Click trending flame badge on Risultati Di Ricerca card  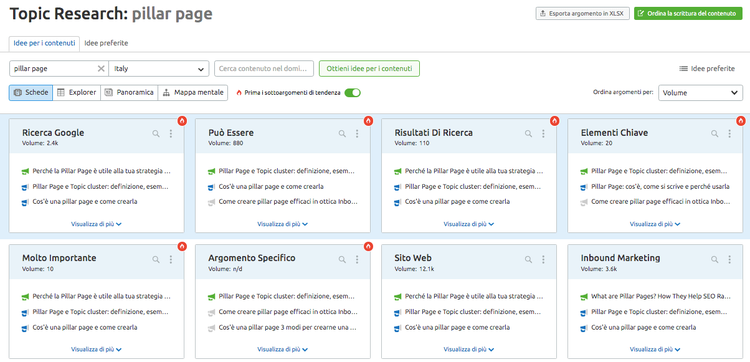pyautogui.click(x=554, y=121)
